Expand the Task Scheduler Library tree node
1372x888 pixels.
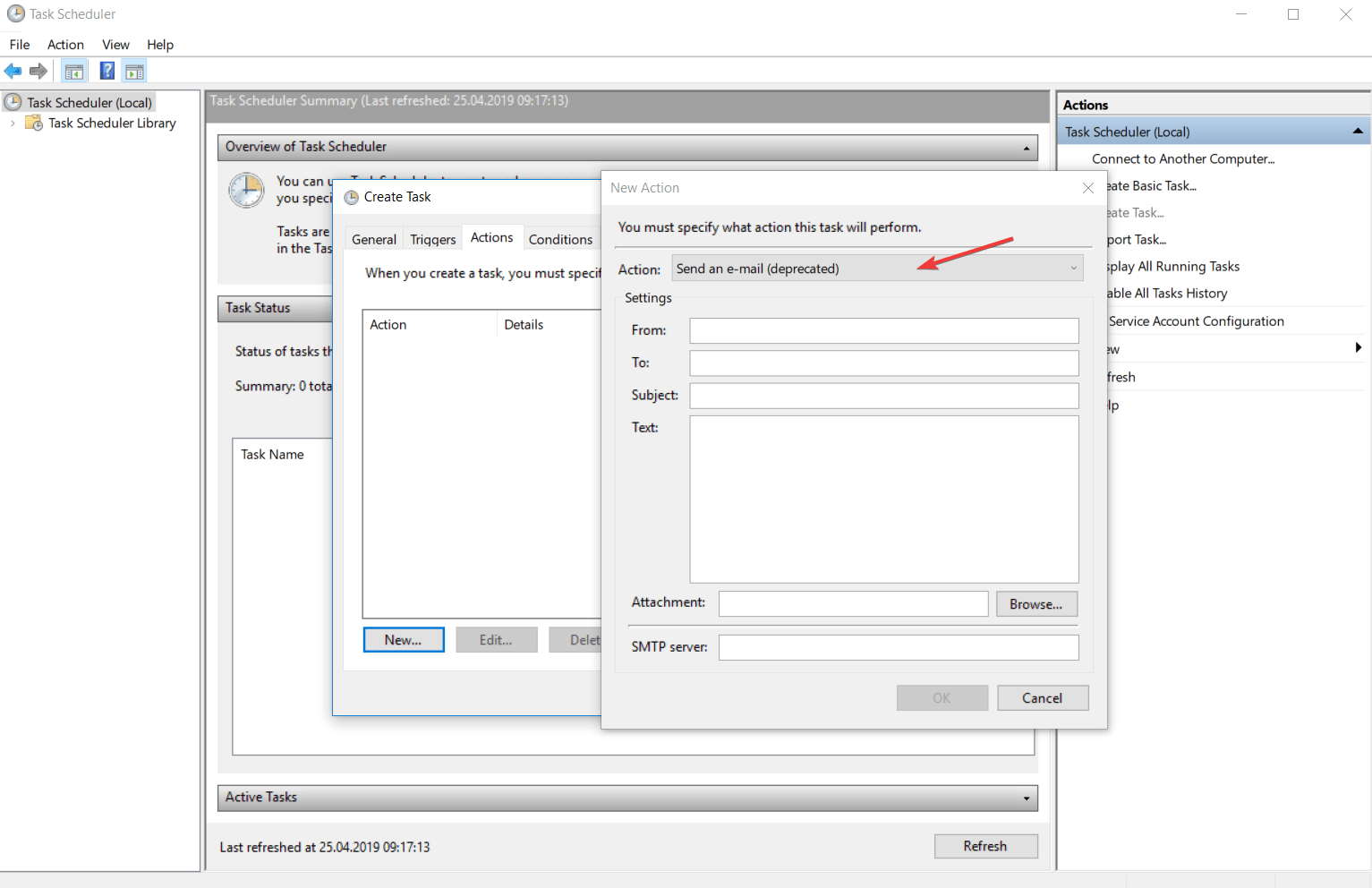[x=12, y=123]
